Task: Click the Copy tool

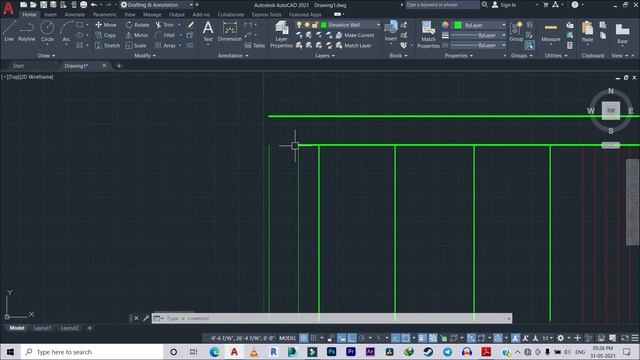Action: (x=106, y=35)
